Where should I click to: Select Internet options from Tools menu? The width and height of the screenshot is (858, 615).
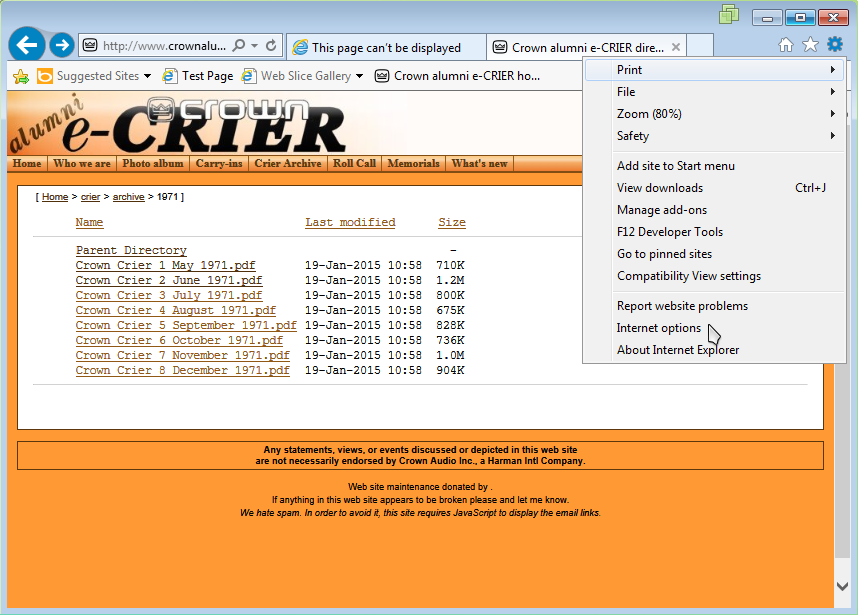pyautogui.click(x=659, y=328)
